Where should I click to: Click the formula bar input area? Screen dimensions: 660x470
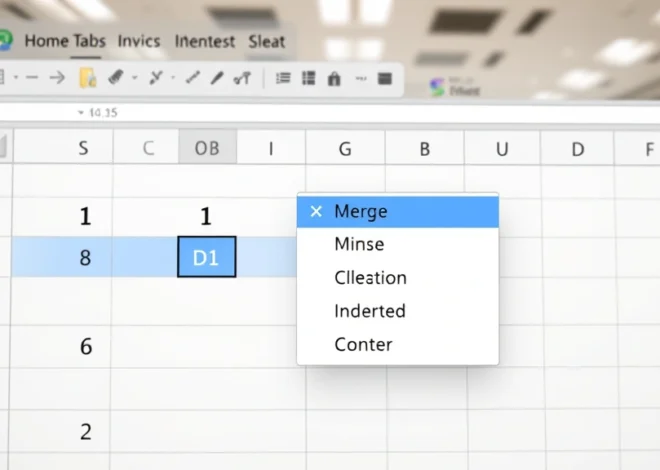click(x=387, y=113)
